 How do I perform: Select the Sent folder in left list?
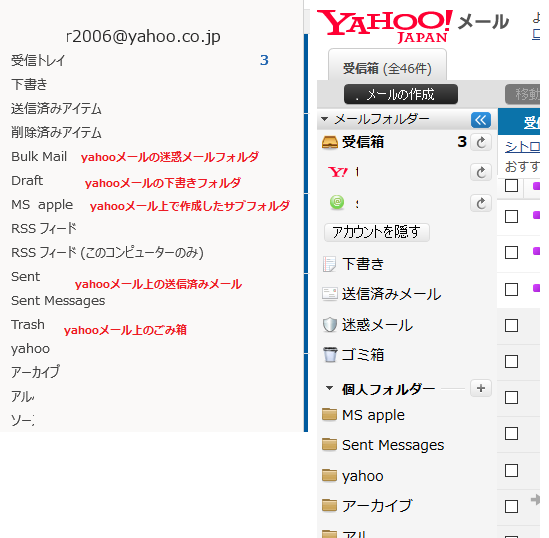tap(26, 277)
